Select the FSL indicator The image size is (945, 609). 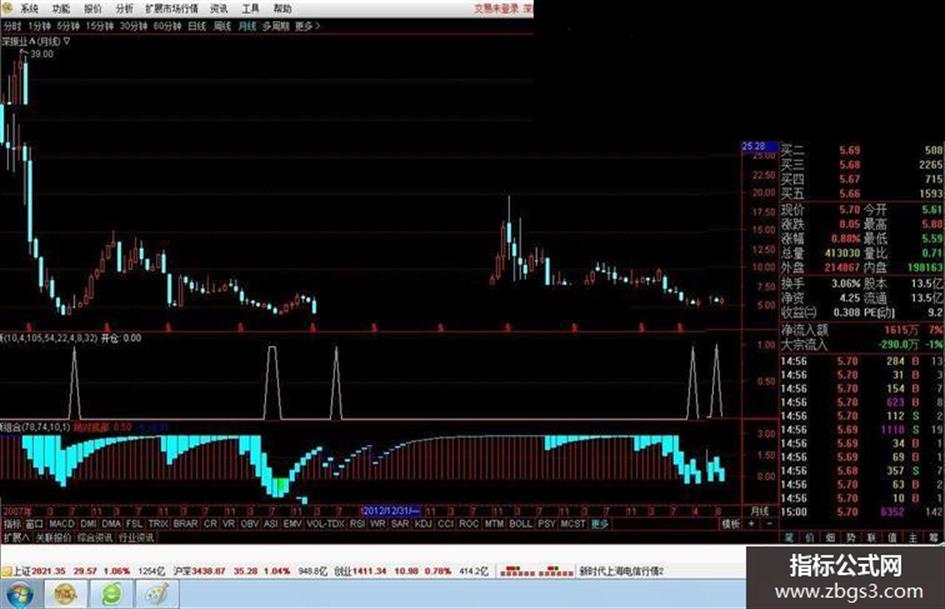(x=134, y=524)
